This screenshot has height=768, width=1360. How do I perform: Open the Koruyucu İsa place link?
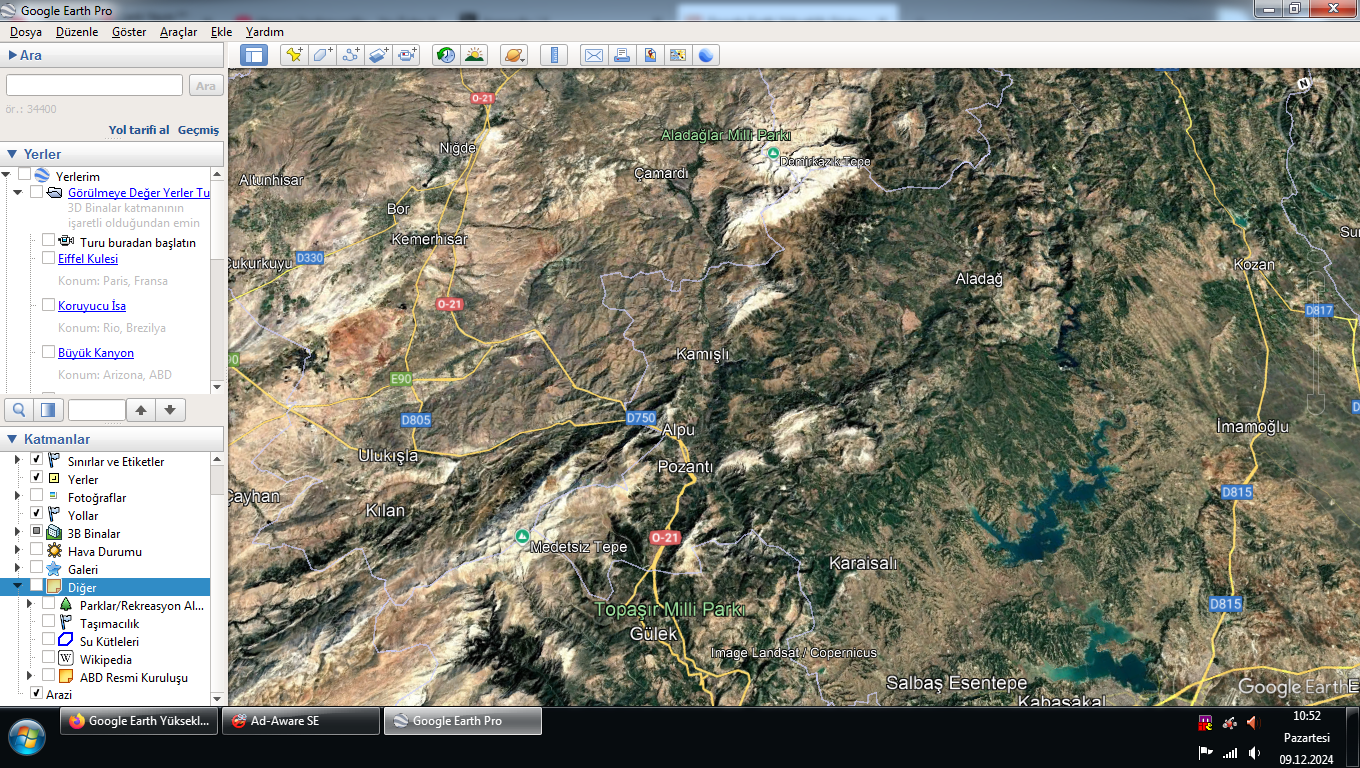[x=92, y=306]
